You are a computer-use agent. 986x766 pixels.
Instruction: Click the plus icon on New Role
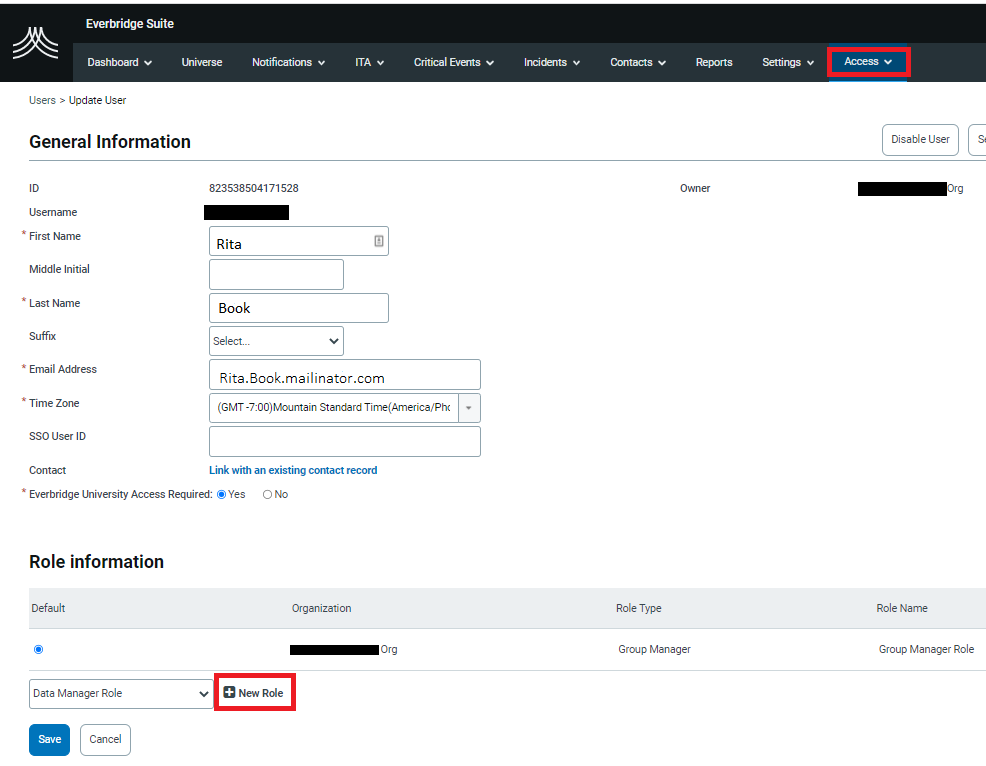(232, 692)
